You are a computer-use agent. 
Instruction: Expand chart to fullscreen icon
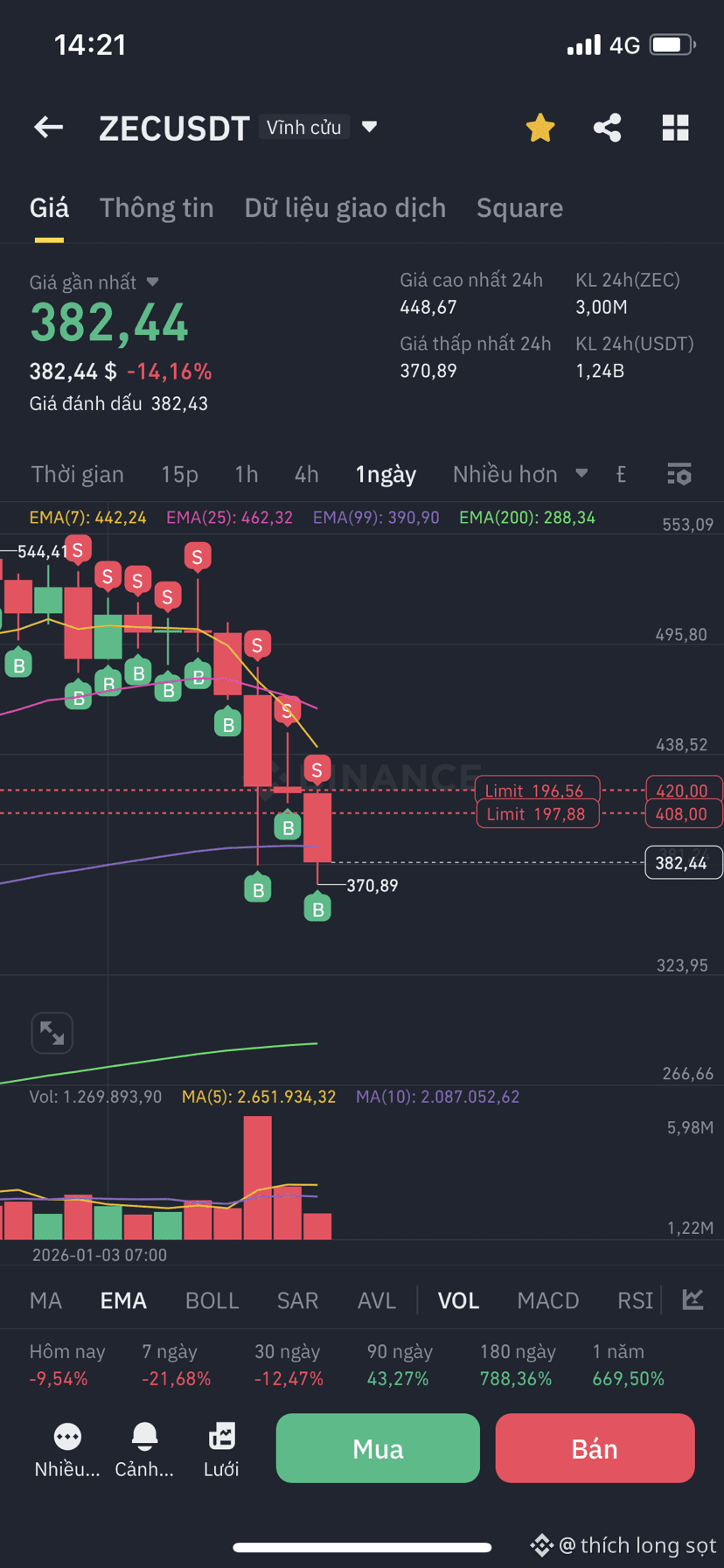coord(52,1033)
